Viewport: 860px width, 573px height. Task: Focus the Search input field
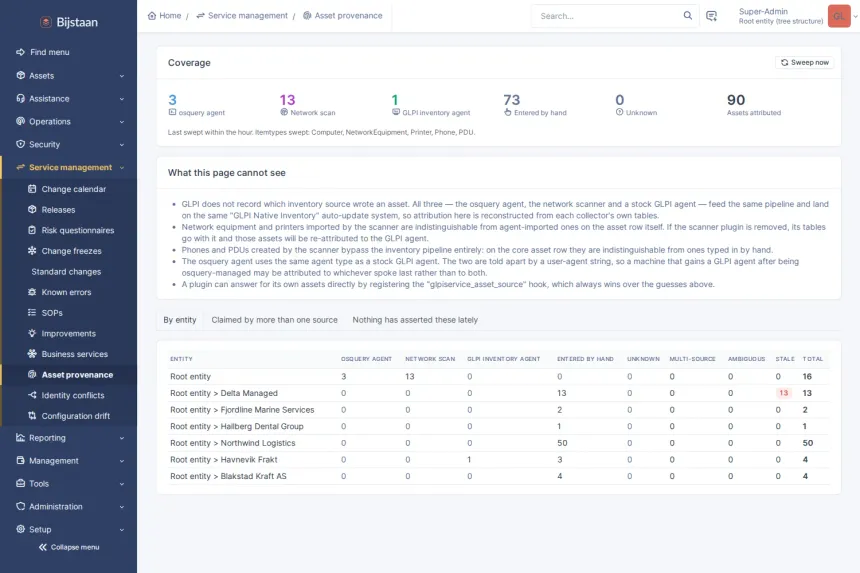[x=609, y=16]
